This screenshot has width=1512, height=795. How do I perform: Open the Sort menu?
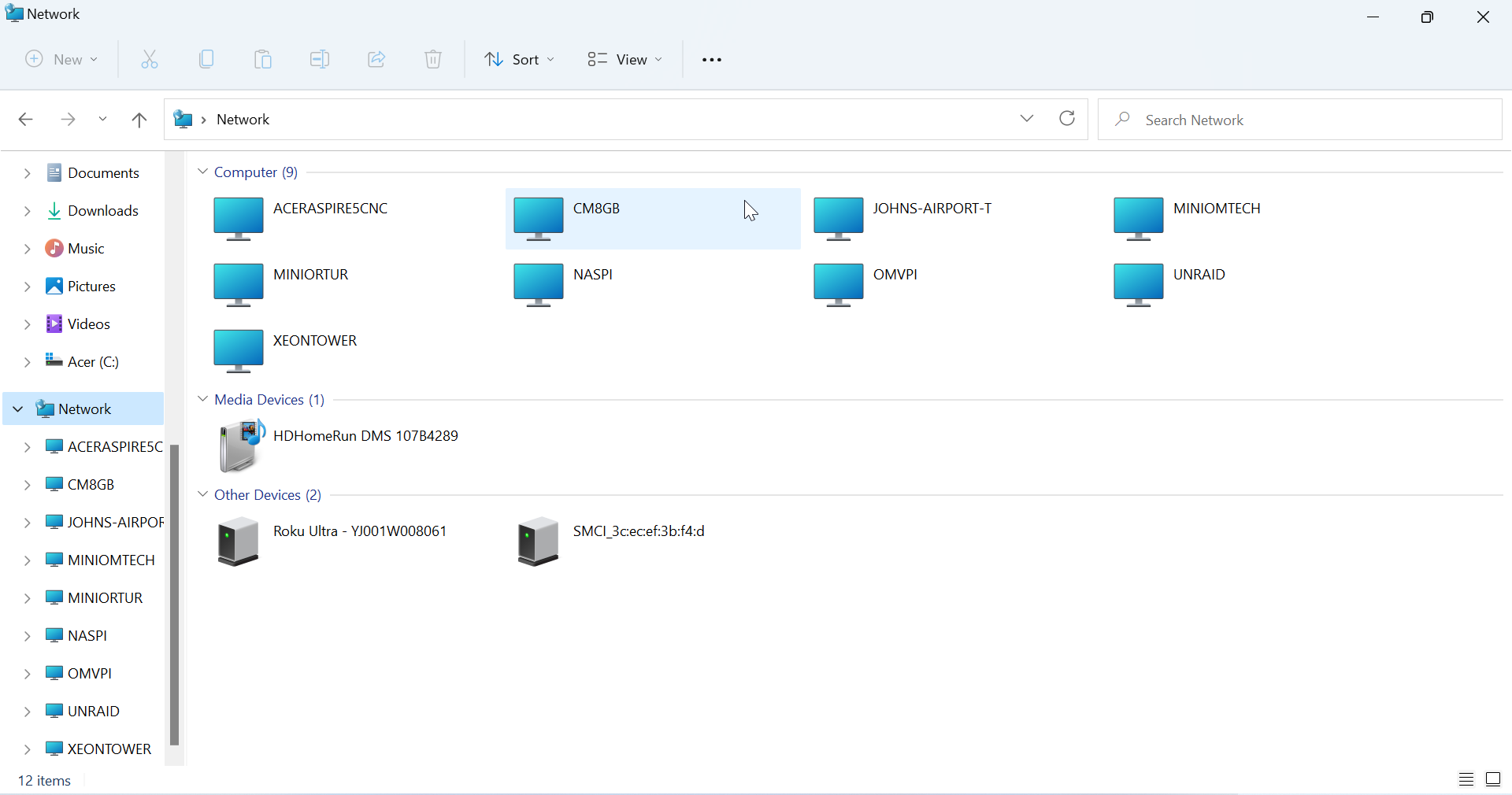coord(519,59)
